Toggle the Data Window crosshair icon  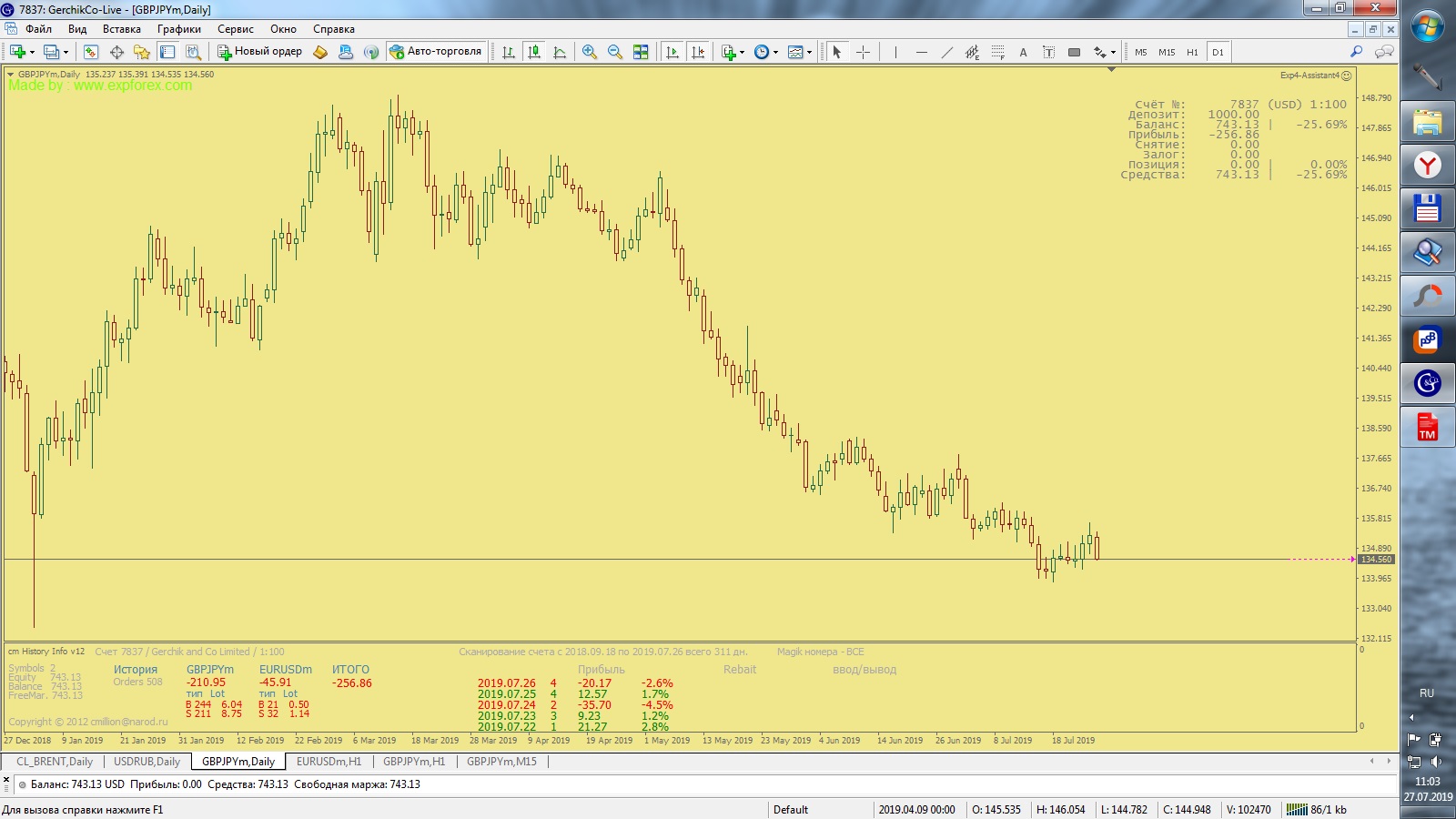point(116,52)
